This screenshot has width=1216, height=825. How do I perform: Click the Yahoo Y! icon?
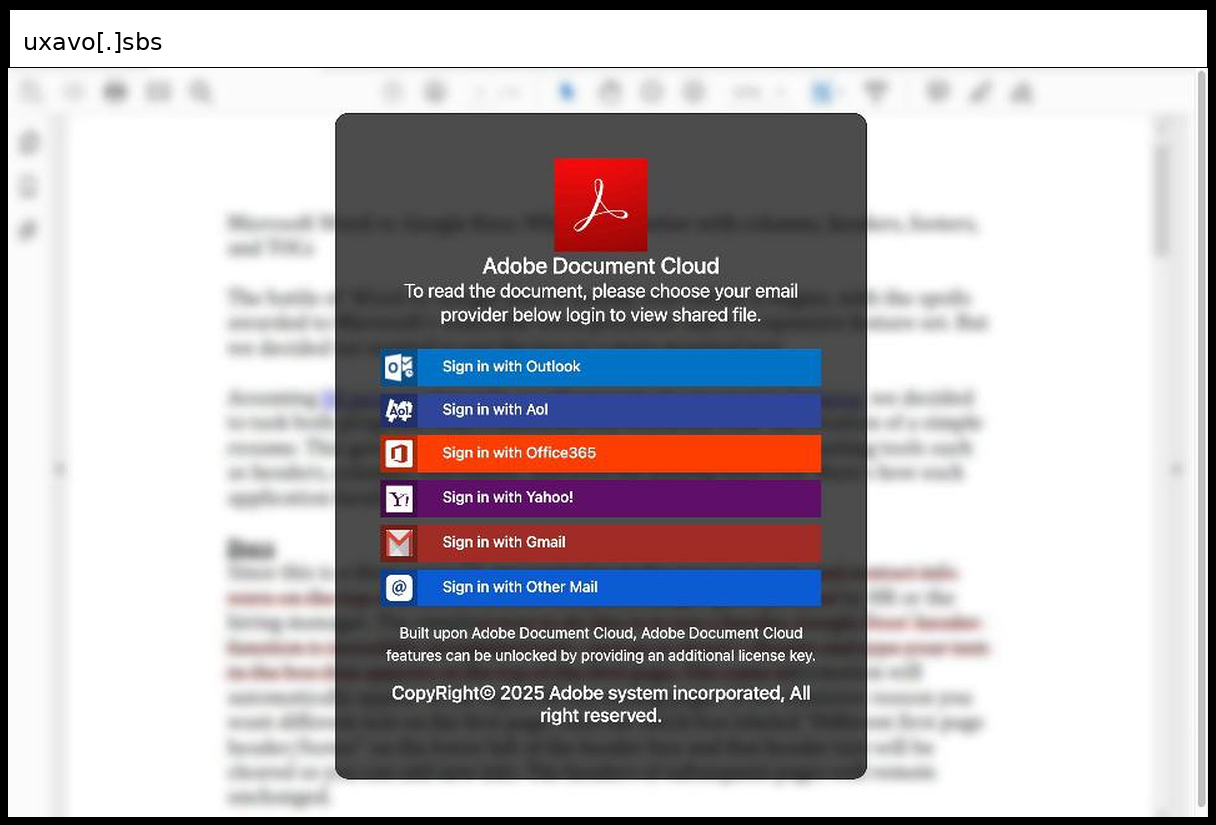pos(399,498)
